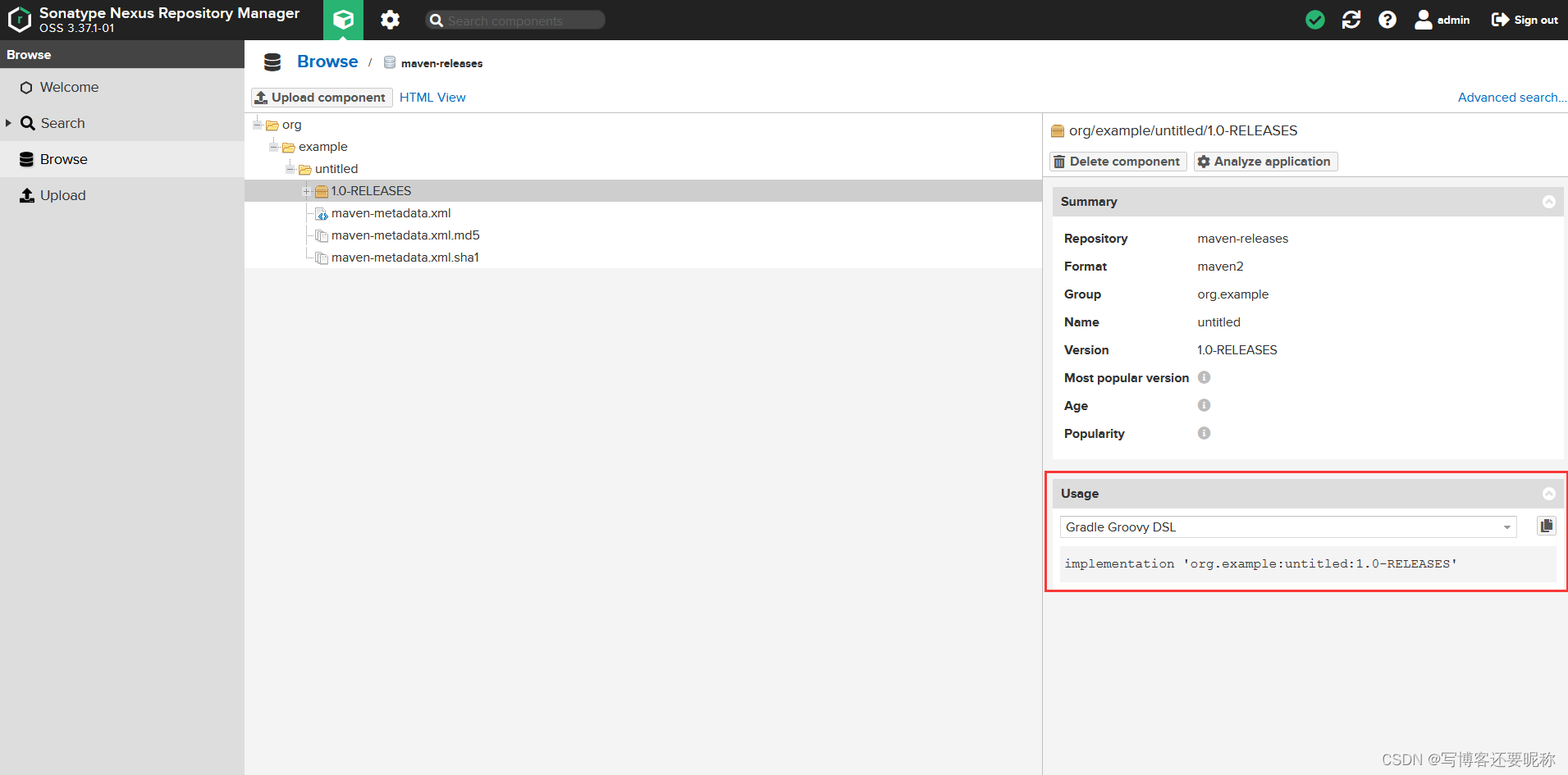Click the Popularity info icon
Screen dimensions: 1568x775
pyautogui.click(x=1204, y=433)
